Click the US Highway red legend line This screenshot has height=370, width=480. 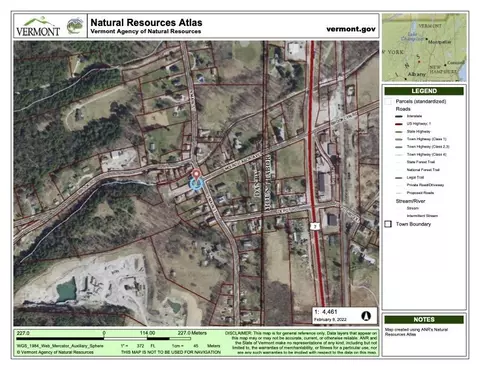[x=399, y=124]
